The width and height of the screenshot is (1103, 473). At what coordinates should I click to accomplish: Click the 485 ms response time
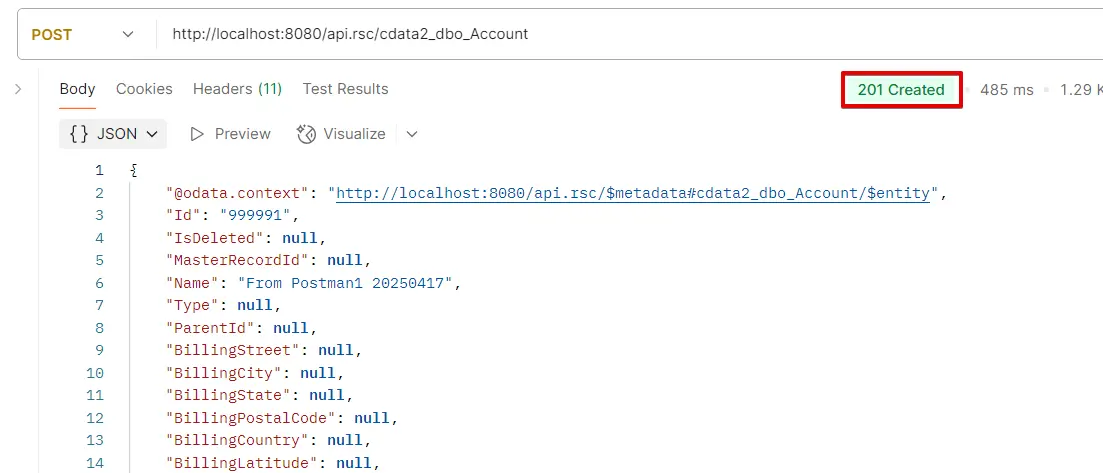1006,90
